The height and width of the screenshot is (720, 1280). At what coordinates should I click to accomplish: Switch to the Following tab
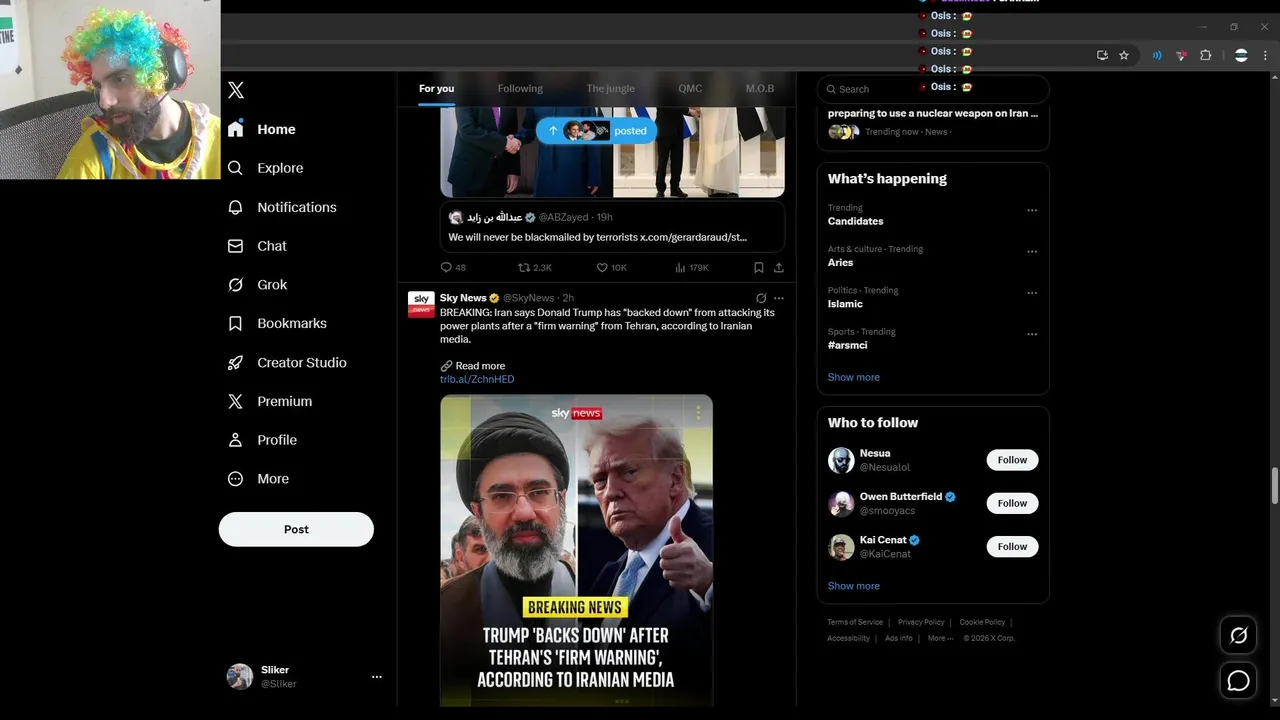520,89
